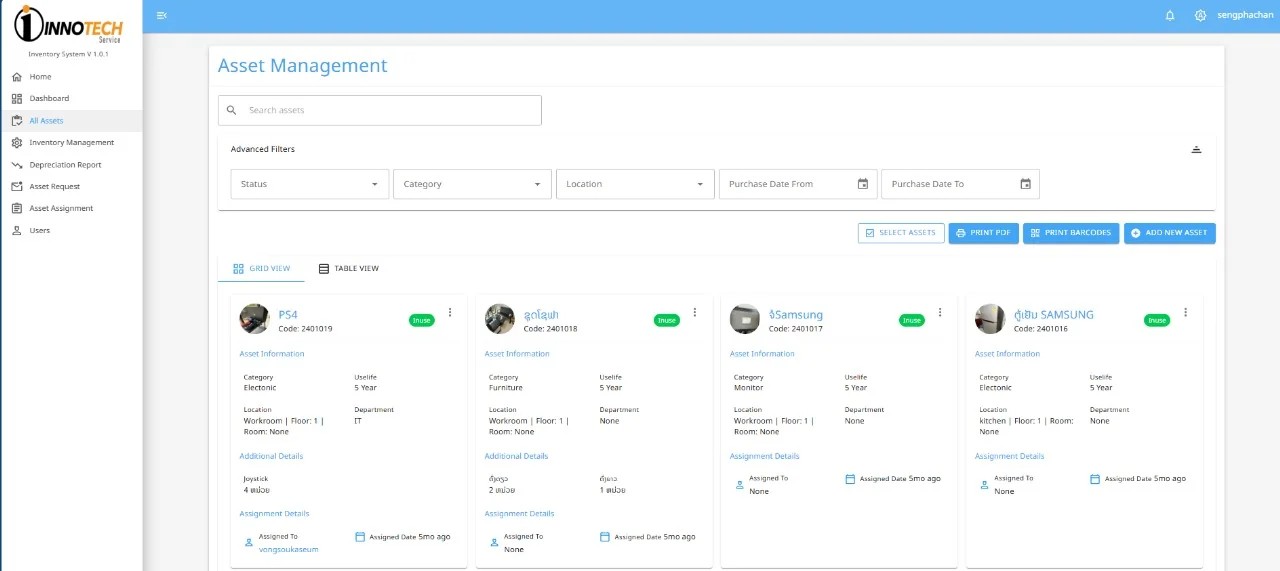Click the Users person icon
Image resolution: width=1280 pixels, height=571 pixels.
[17, 230]
